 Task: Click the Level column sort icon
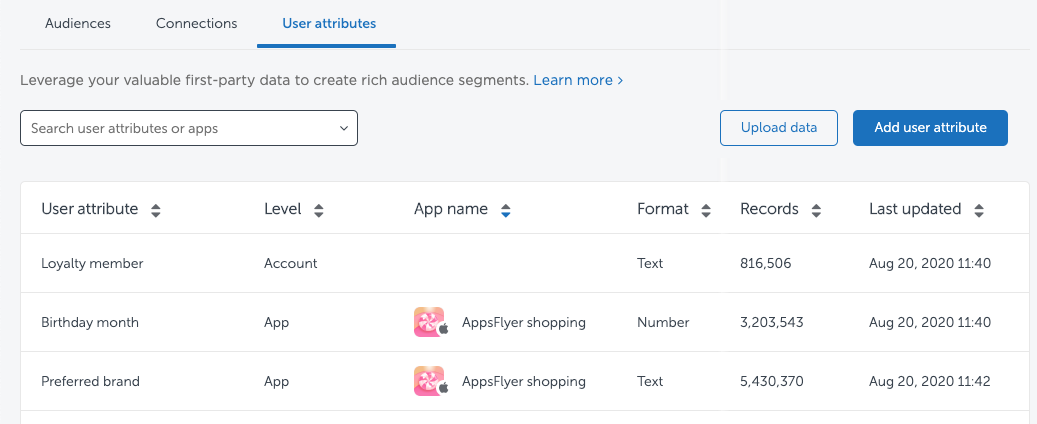[318, 210]
